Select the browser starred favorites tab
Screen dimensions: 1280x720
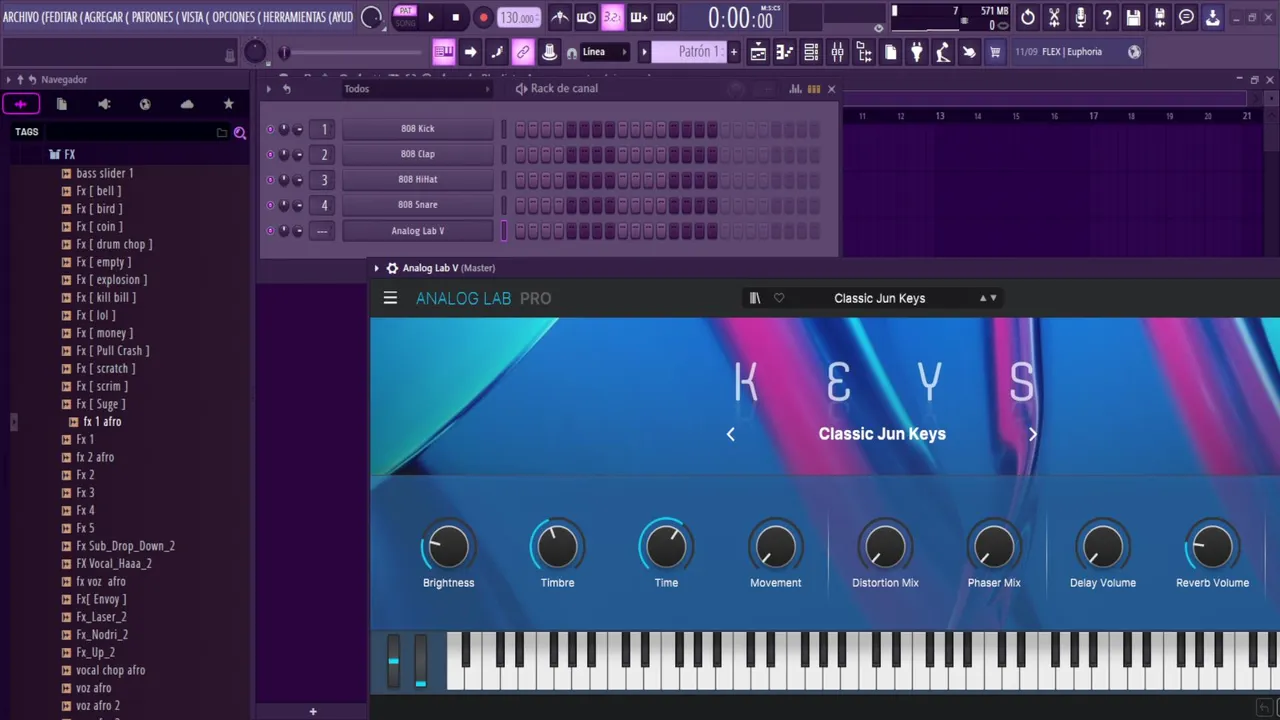tap(229, 104)
